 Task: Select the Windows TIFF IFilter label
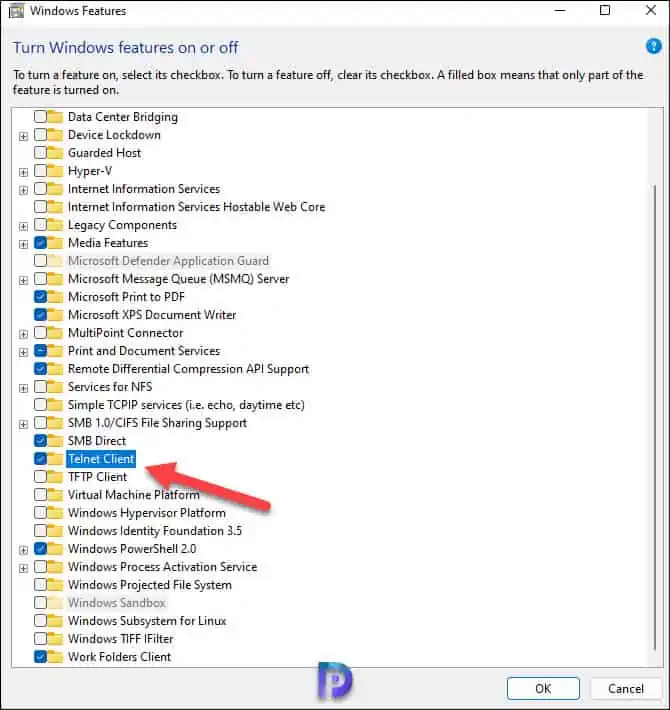click(121, 639)
